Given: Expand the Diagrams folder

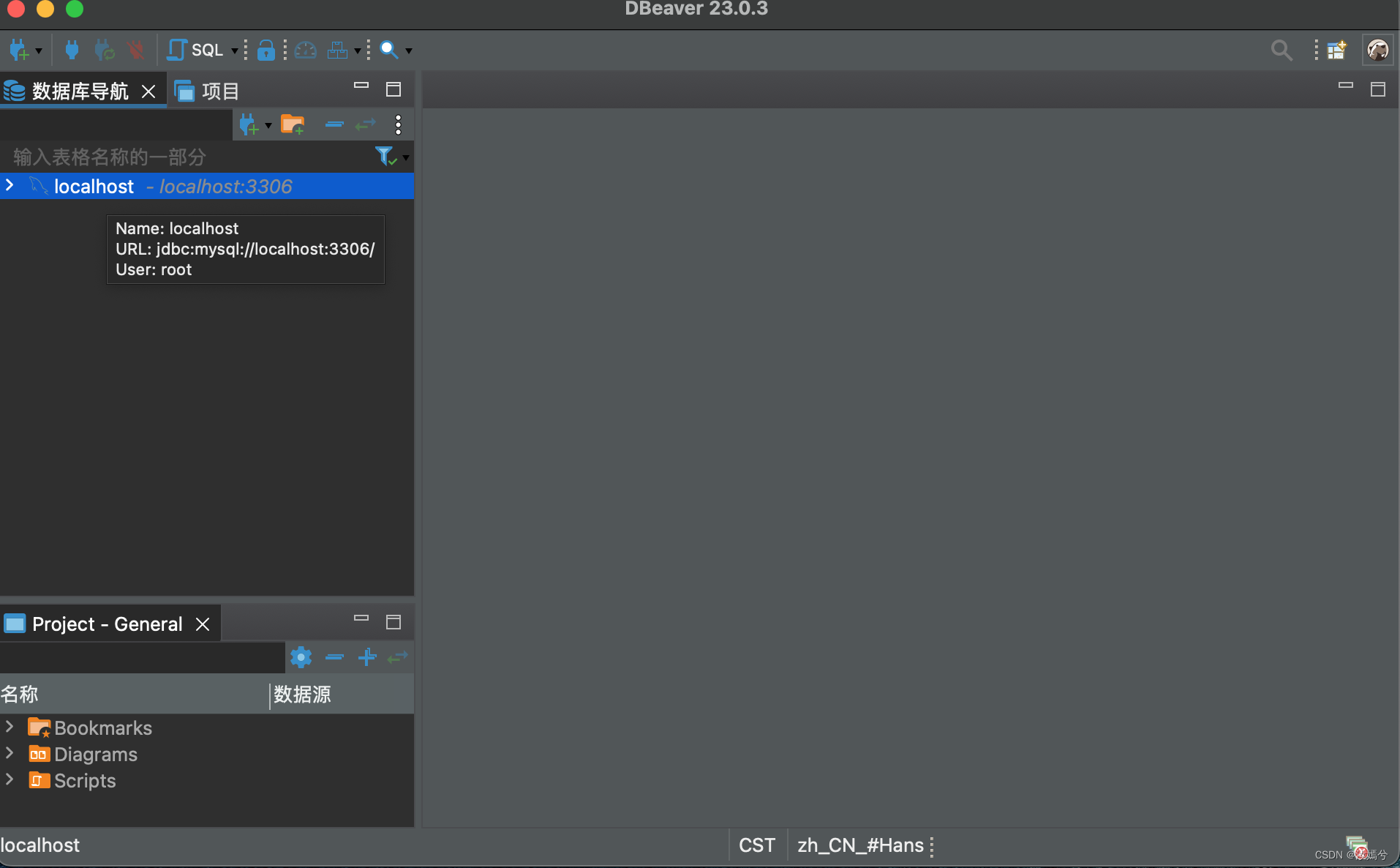Looking at the screenshot, I should [x=10, y=753].
